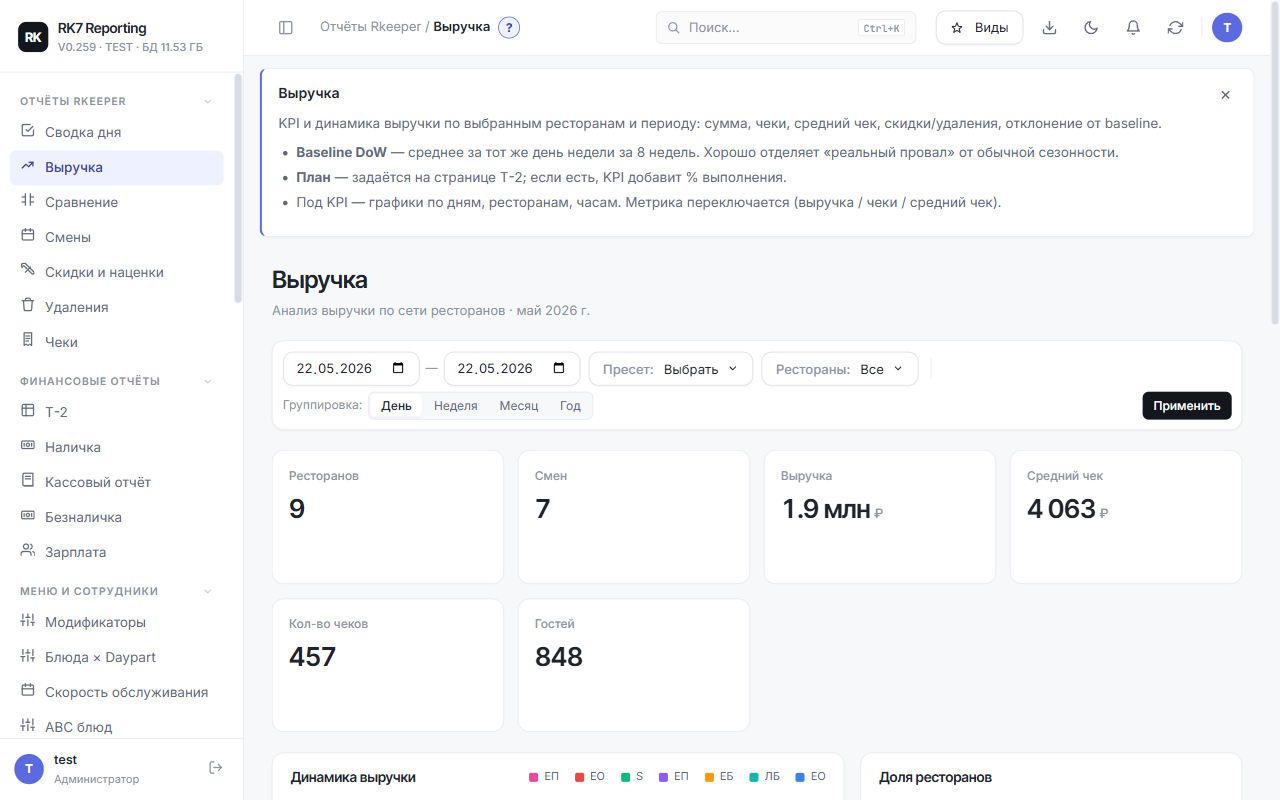This screenshot has width=1280, height=800.
Task: Toggle the sidebar panel icon
Action: [286, 28]
